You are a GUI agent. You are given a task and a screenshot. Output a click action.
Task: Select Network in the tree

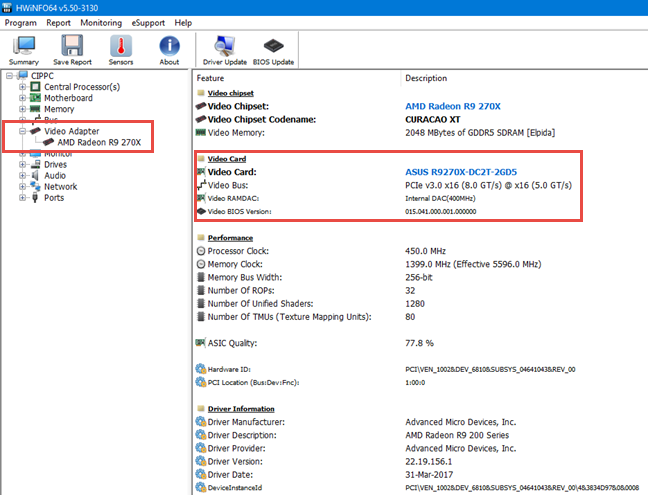tap(60, 187)
